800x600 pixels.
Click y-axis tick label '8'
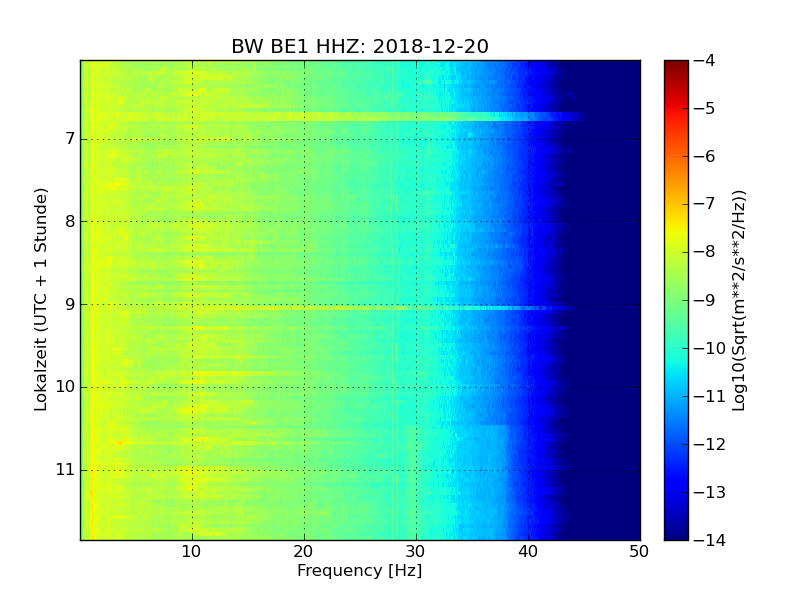pyautogui.click(x=70, y=221)
